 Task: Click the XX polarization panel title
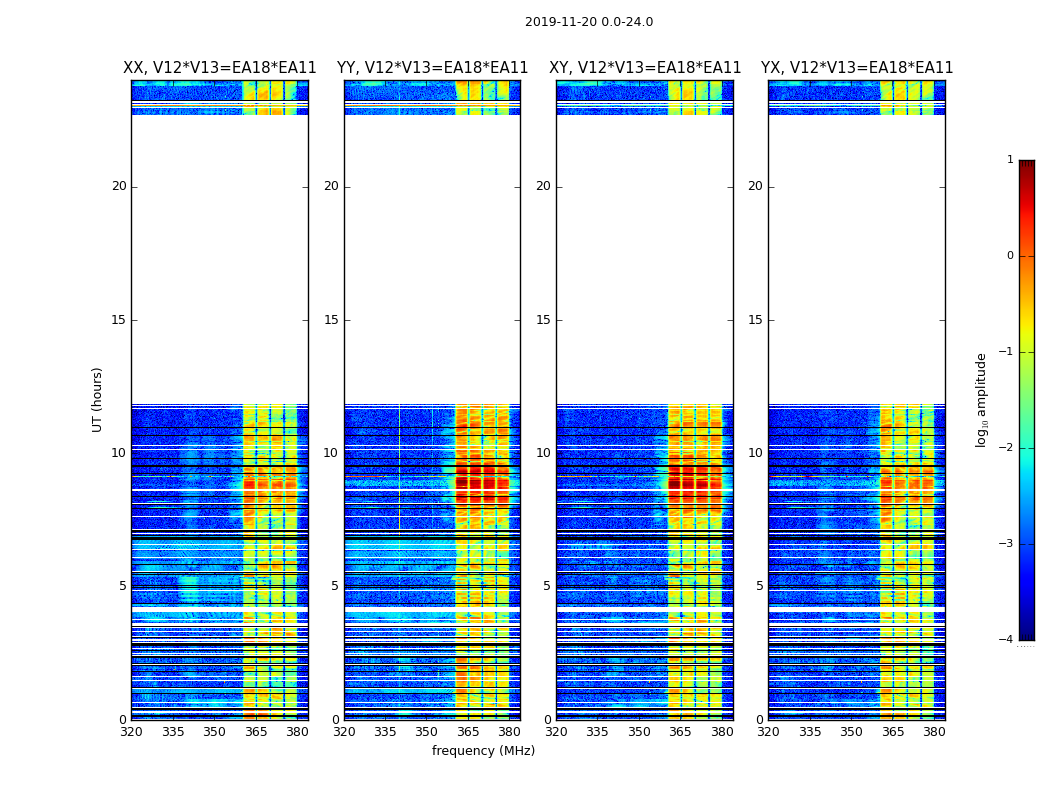[220, 68]
